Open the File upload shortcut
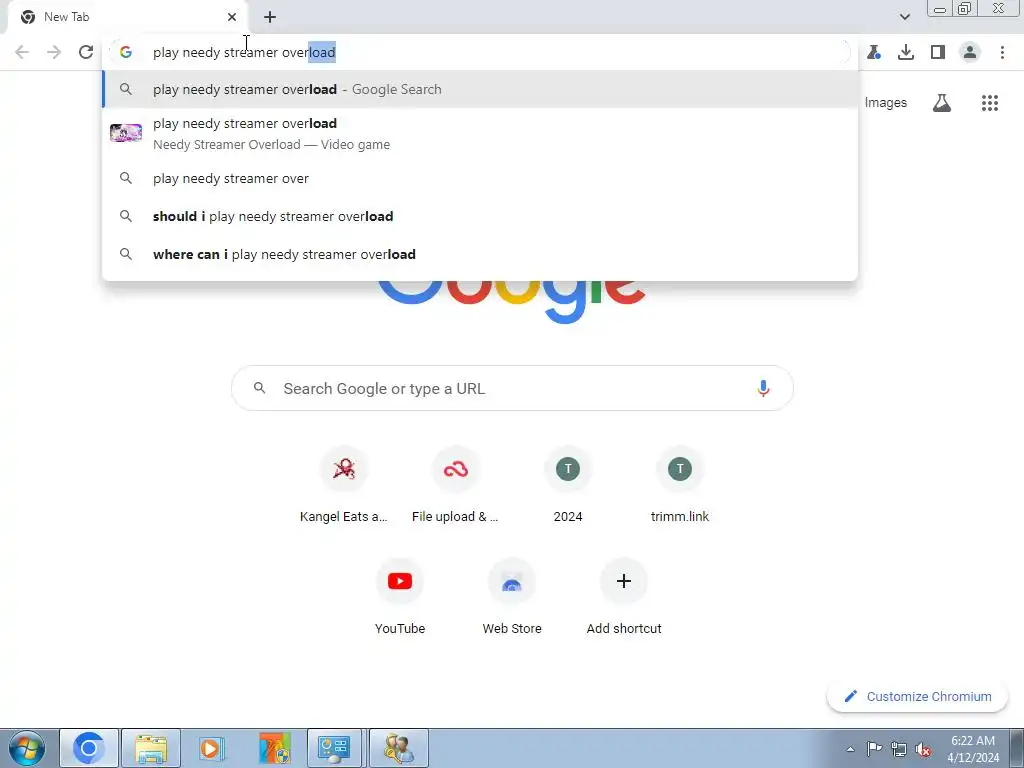The height and width of the screenshot is (768, 1024). coord(455,485)
